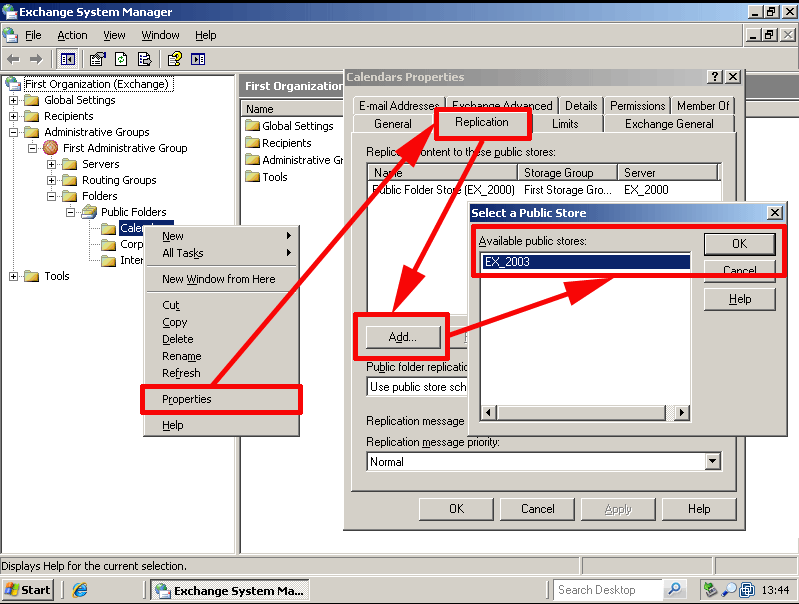This screenshot has width=799, height=604.
Task: Select the Public Folder Store (EX_2000) row
Action: (x=544, y=190)
